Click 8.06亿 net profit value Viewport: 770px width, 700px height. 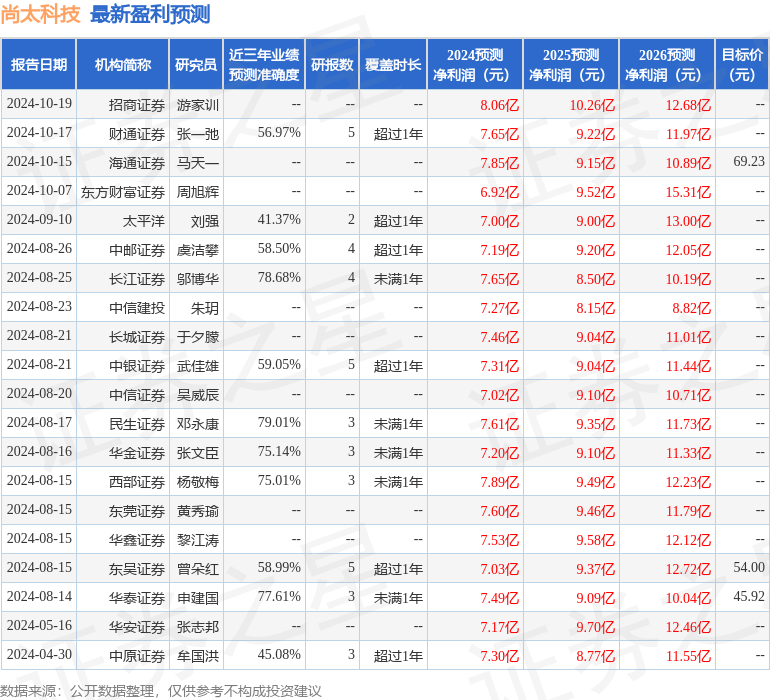click(x=499, y=105)
